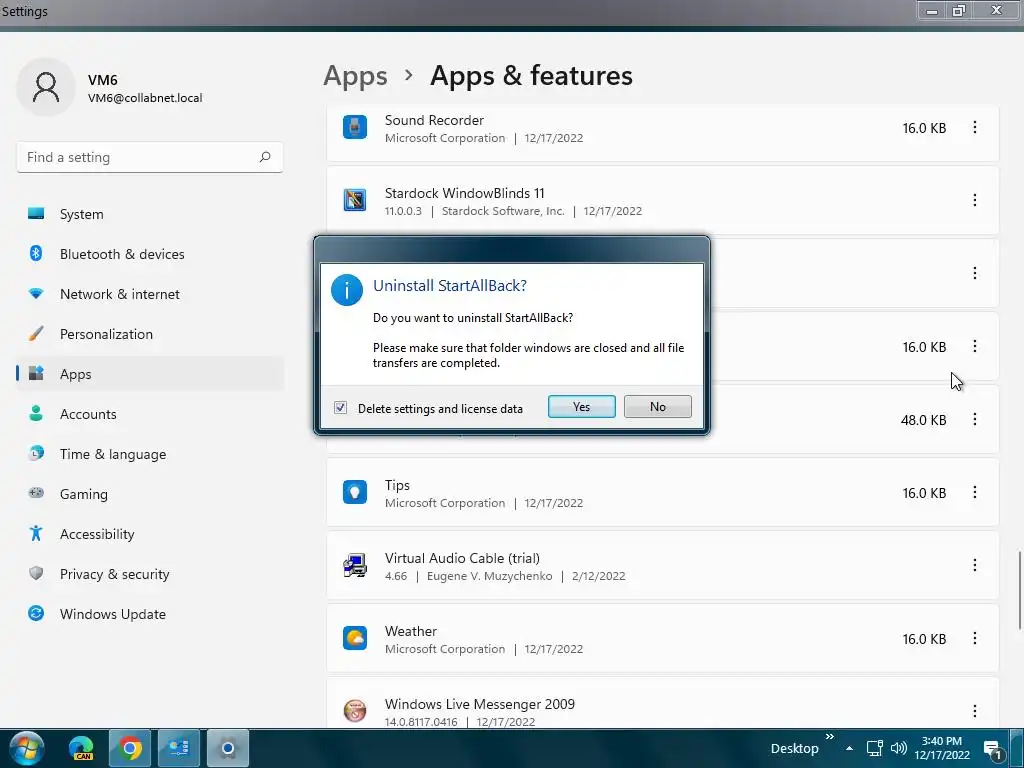Screen dimensions: 1024x768
Task: Click the Desktop toolbar label
Action: point(794,748)
